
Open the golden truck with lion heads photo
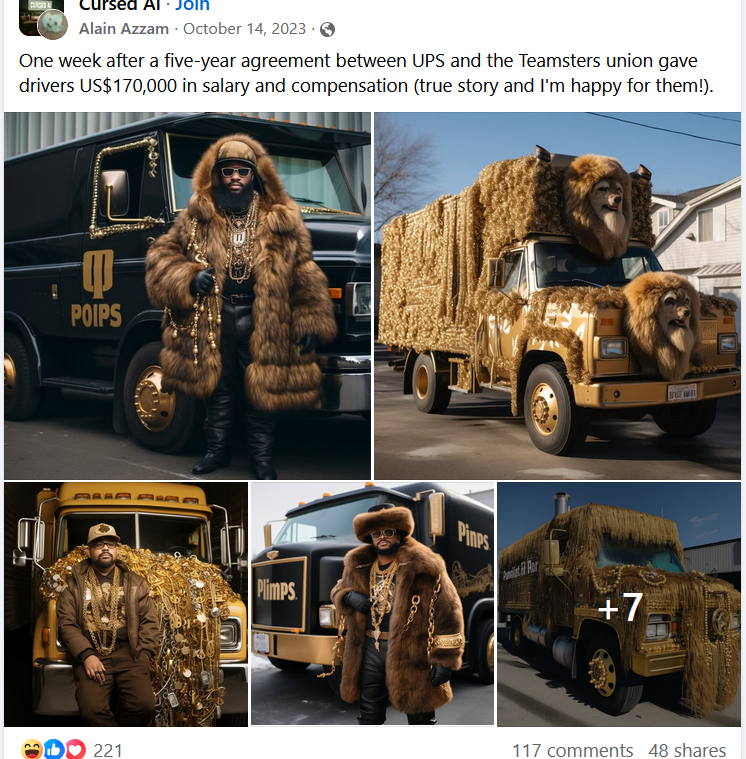(x=557, y=296)
